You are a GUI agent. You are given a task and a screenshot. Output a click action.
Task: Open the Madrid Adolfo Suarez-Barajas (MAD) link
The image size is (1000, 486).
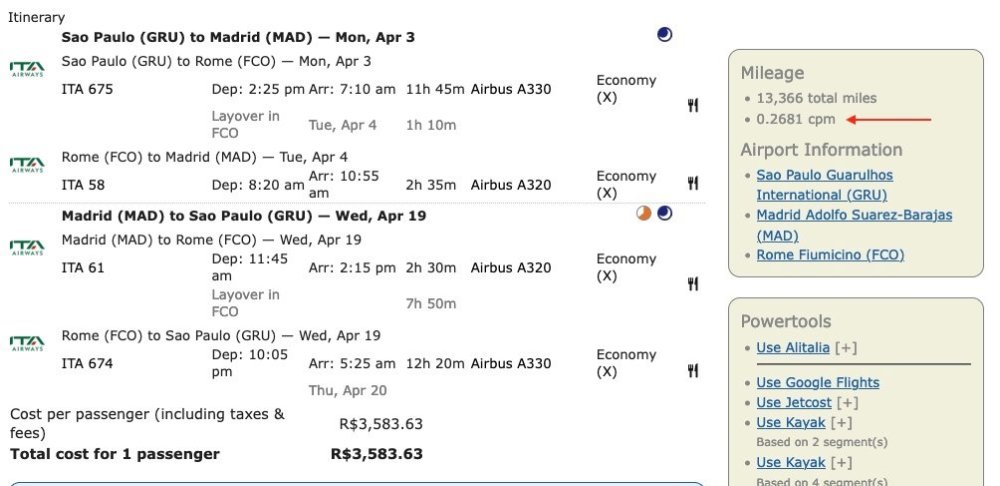(853, 225)
